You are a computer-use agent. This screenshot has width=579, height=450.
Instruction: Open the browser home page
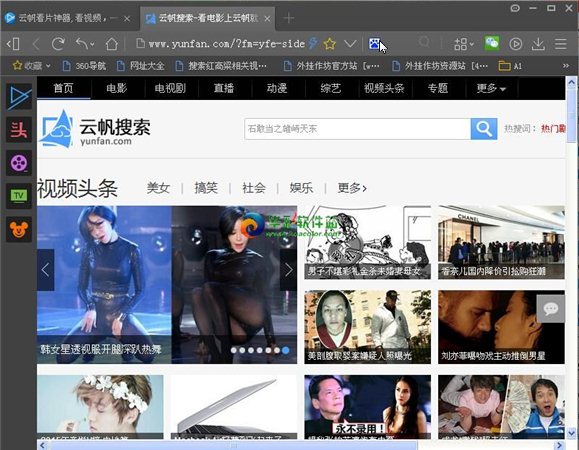(112, 44)
